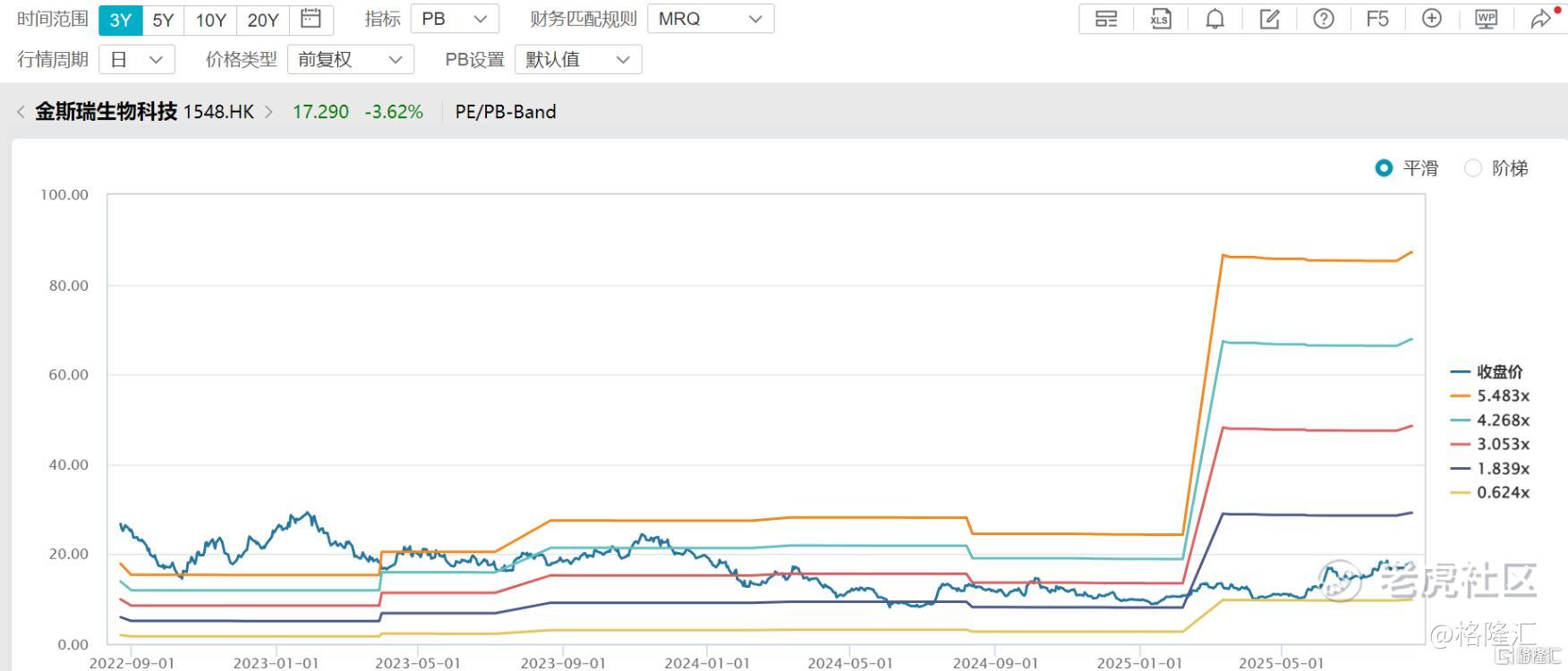Image resolution: width=1568 pixels, height=671 pixels.
Task: Click the WP monitor icon
Action: click(1486, 19)
